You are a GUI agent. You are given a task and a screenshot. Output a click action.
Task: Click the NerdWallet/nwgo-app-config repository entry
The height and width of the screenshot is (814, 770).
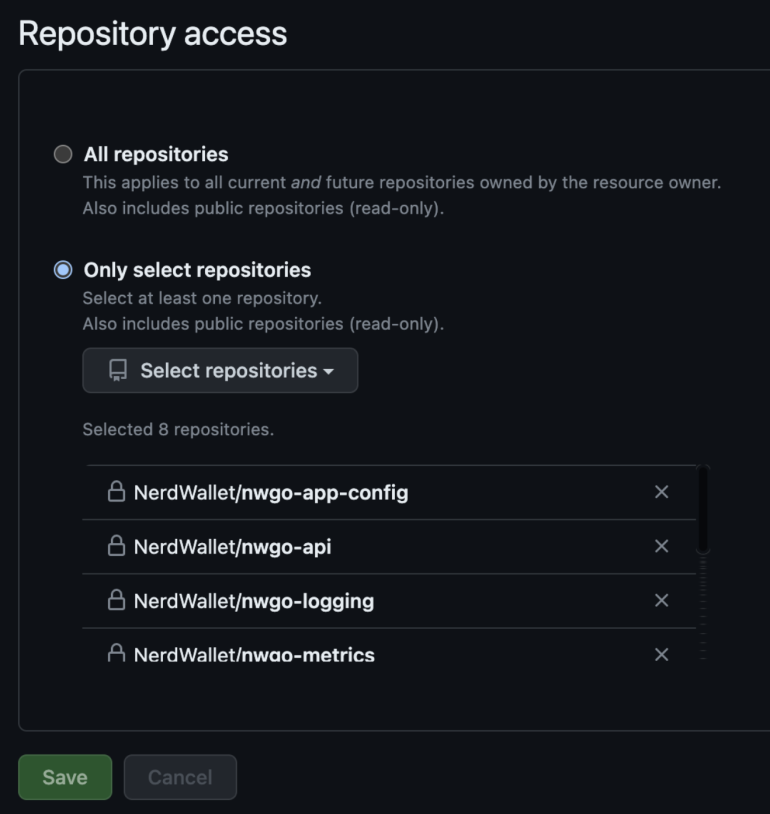click(271, 493)
